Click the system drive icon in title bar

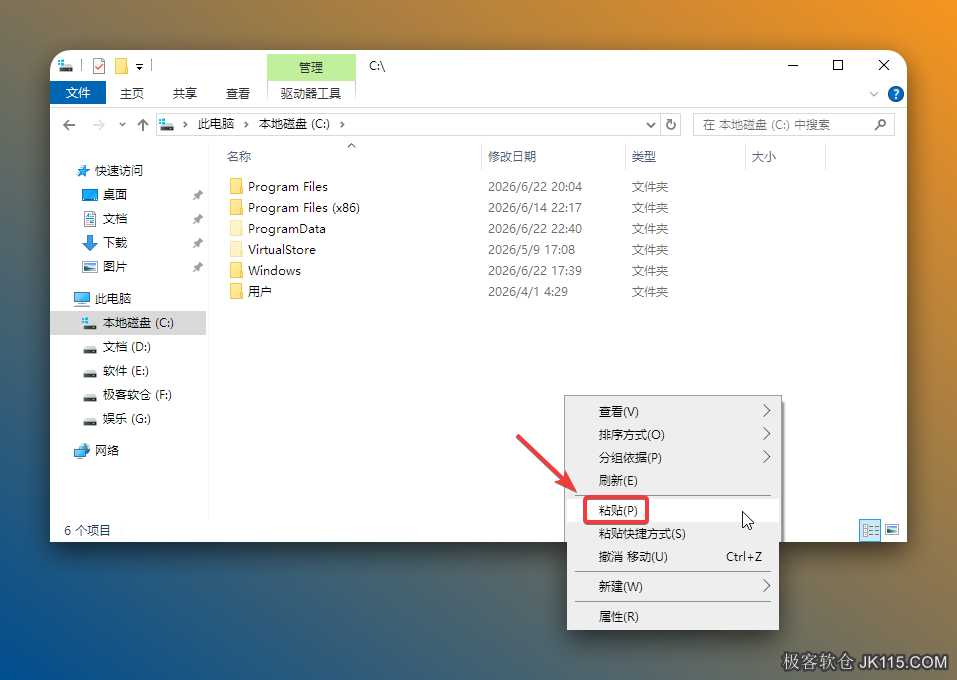point(65,65)
